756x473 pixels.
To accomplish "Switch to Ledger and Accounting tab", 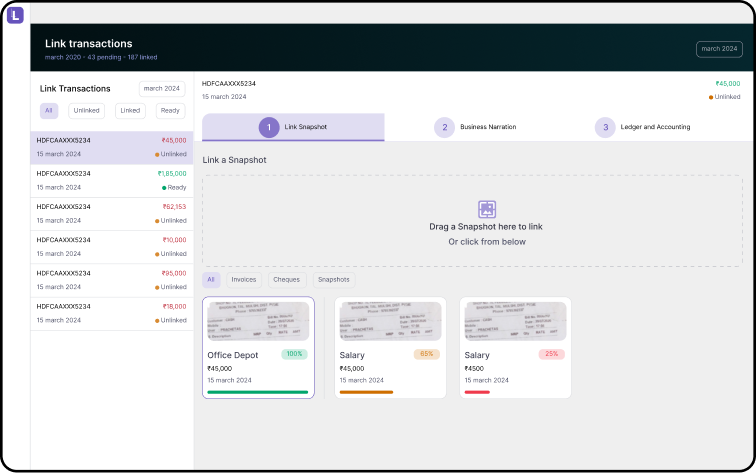I will [x=643, y=127].
